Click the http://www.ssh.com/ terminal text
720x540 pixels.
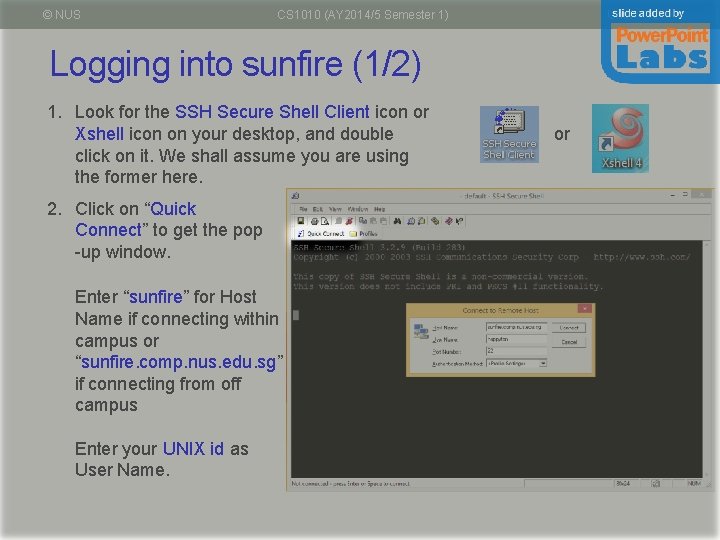pos(641,257)
